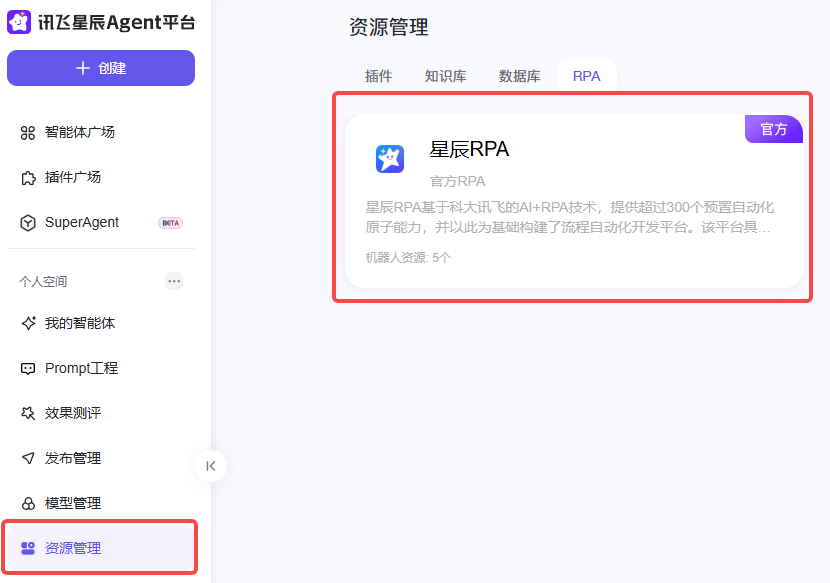This screenshot has height=583, width=830.
Task: Open the 星辰RPA resource card title
Action: [x=469, y=149]
